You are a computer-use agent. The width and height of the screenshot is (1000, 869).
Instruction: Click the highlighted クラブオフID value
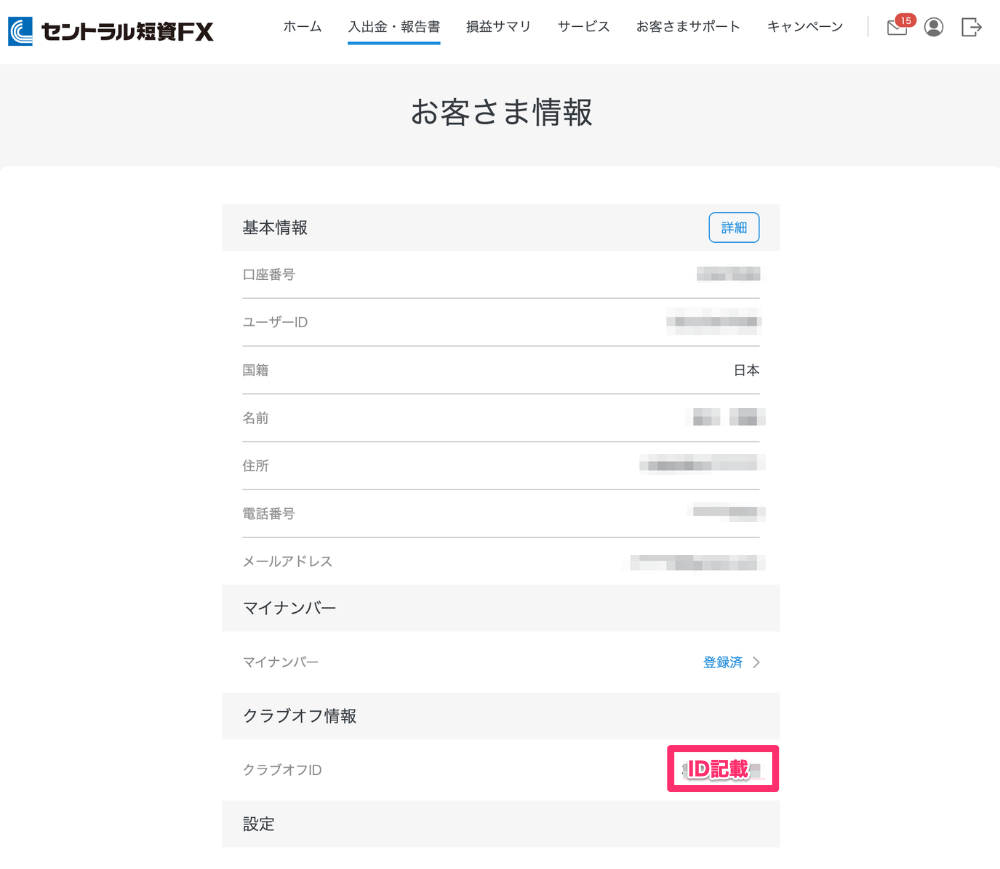722,769
